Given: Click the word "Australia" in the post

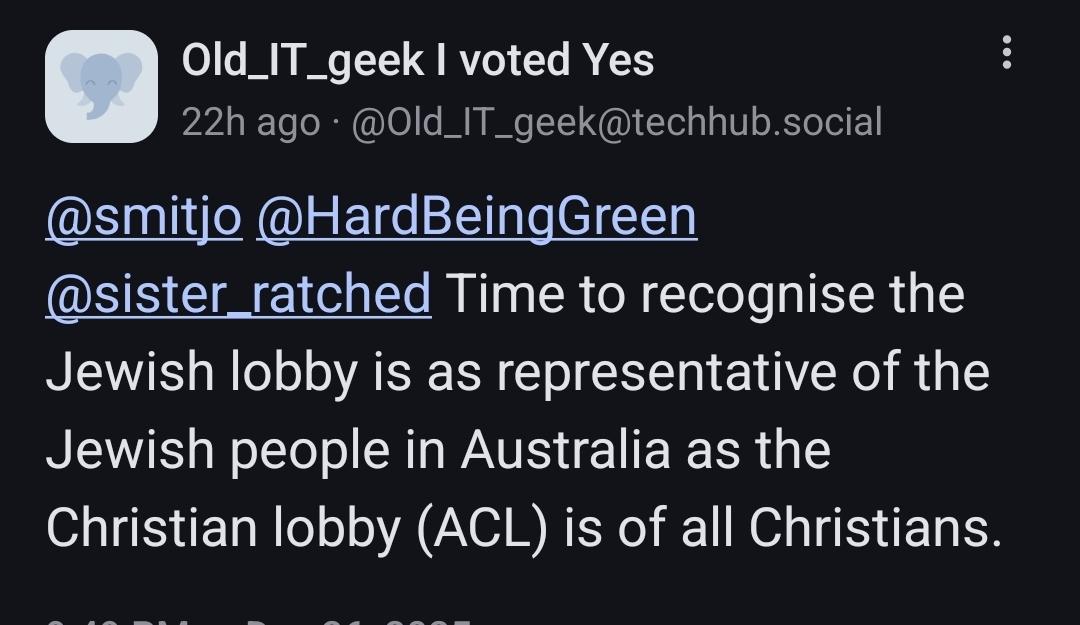Looking at the screenshot, I should point(565,451).
